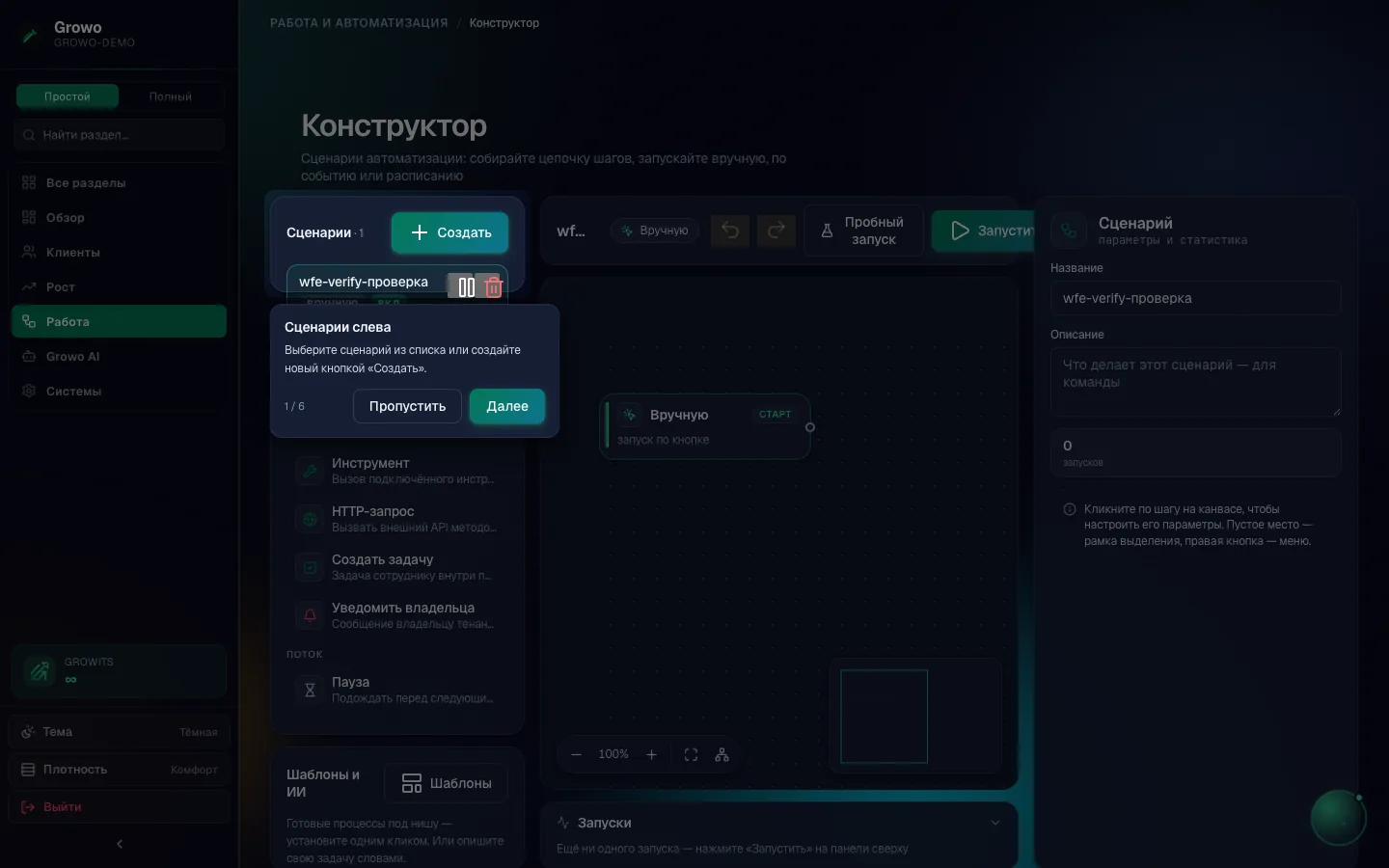Click Далее in the tour popup
The height and width of the screenshot is (868, 1389).
507,406
